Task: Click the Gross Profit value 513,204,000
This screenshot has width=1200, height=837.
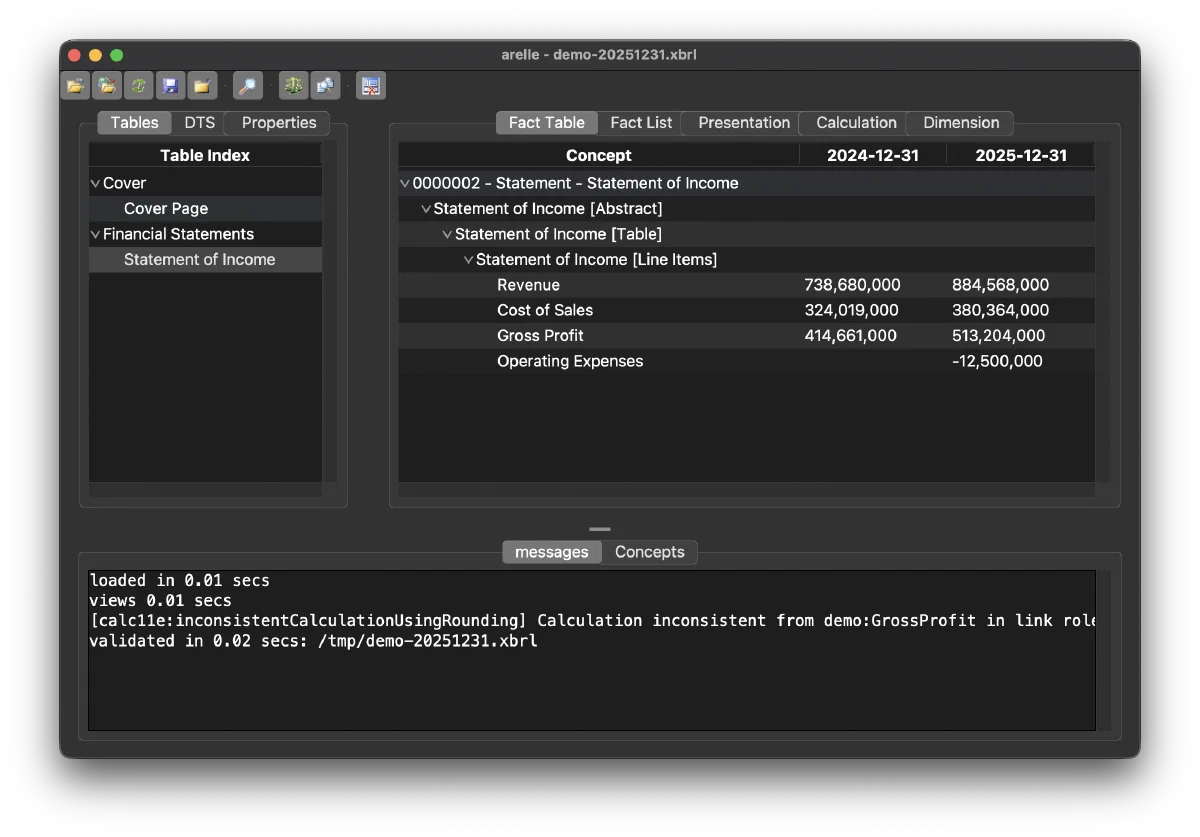Action: point(998,336)
